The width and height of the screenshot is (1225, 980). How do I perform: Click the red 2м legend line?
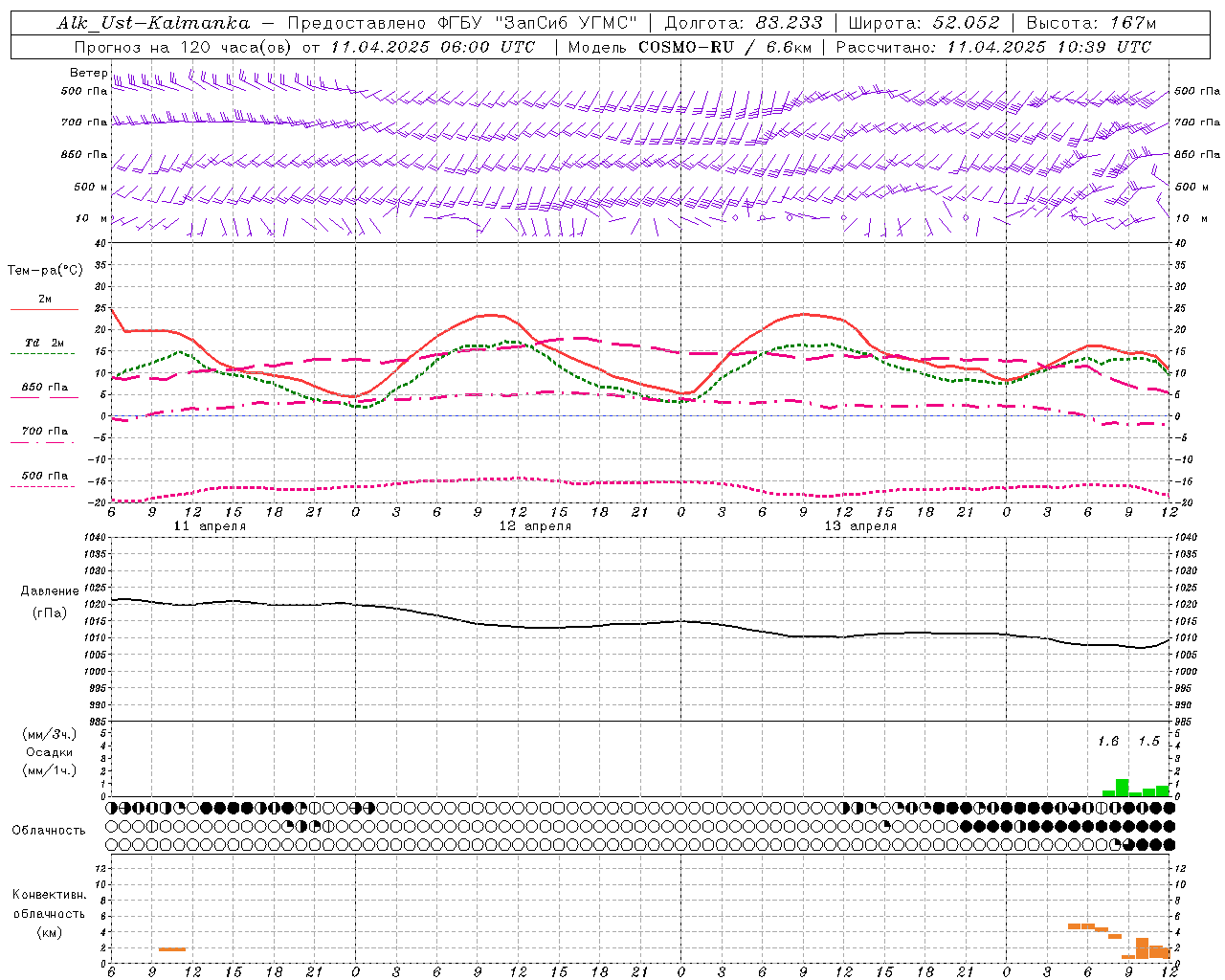click(44, 310)
